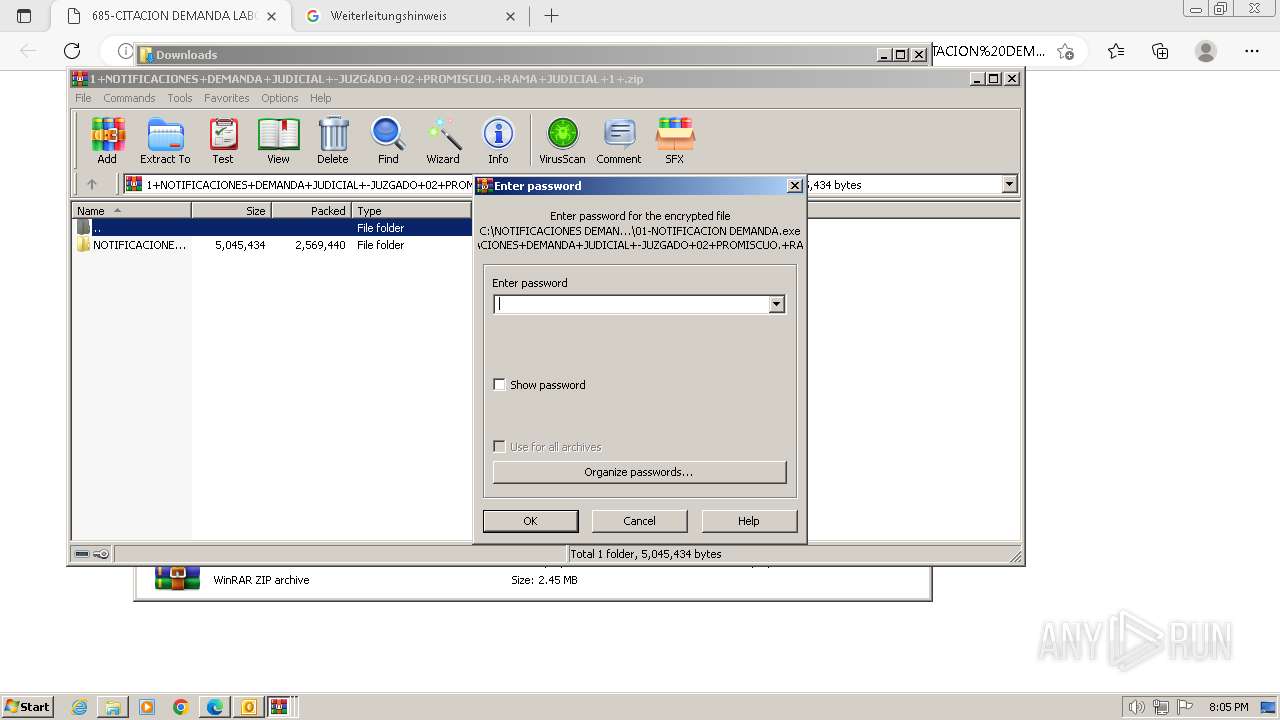The height and width of the screenshot is (720, 1280).
Task: Expand the archive address bar dropdown
Action: [x=1009, y=184]
